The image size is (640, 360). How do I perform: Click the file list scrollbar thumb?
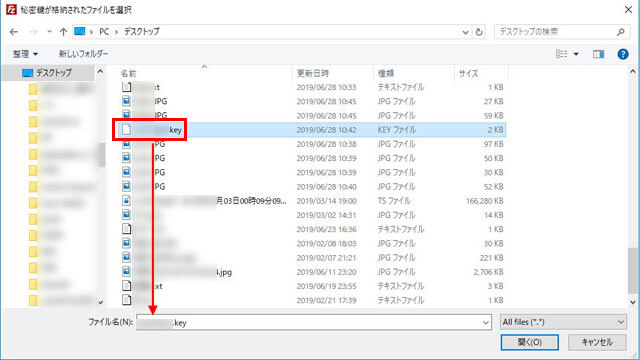click(x=633, y=269)
